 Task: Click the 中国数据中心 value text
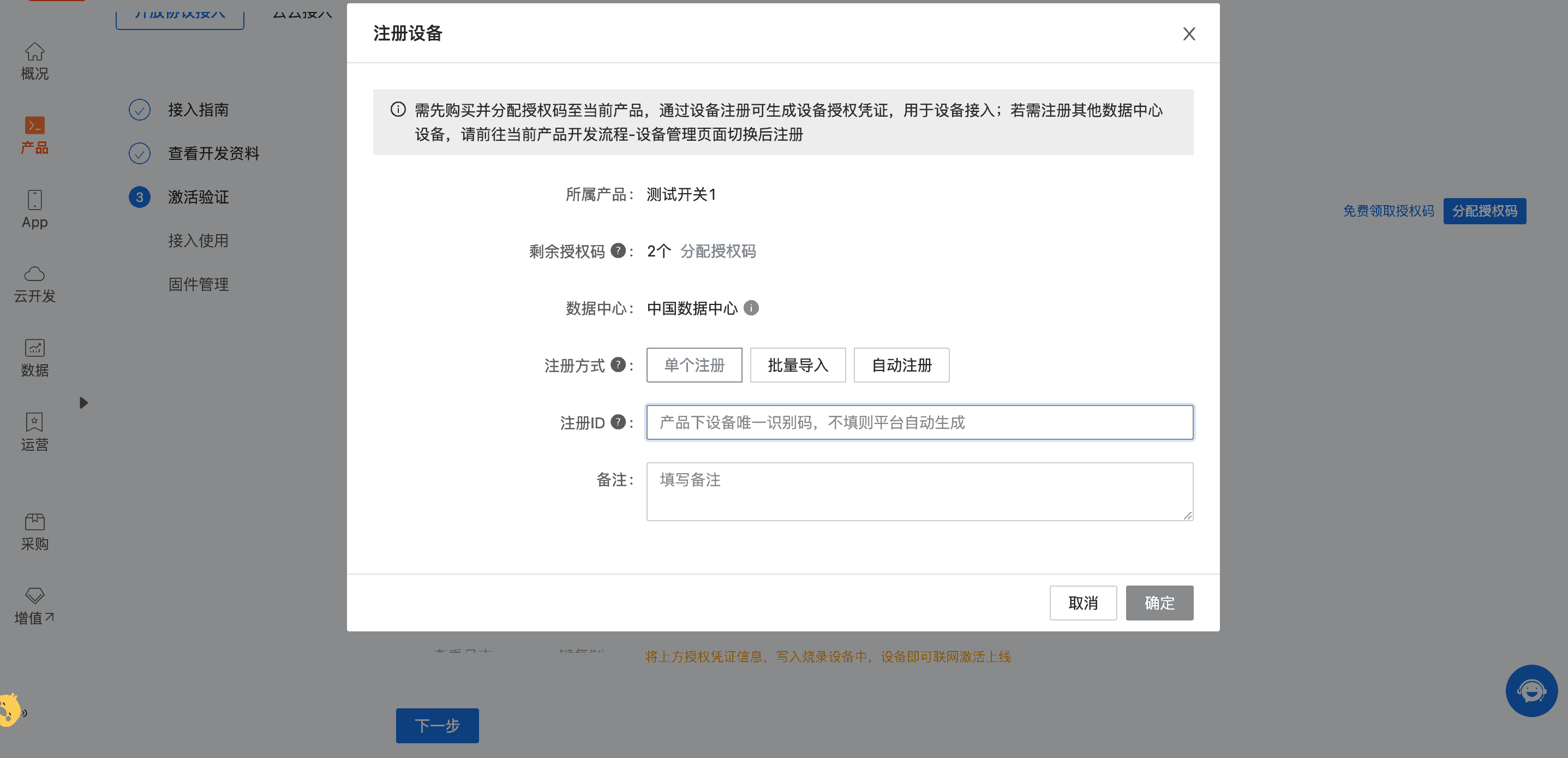[x=692, y=308]
